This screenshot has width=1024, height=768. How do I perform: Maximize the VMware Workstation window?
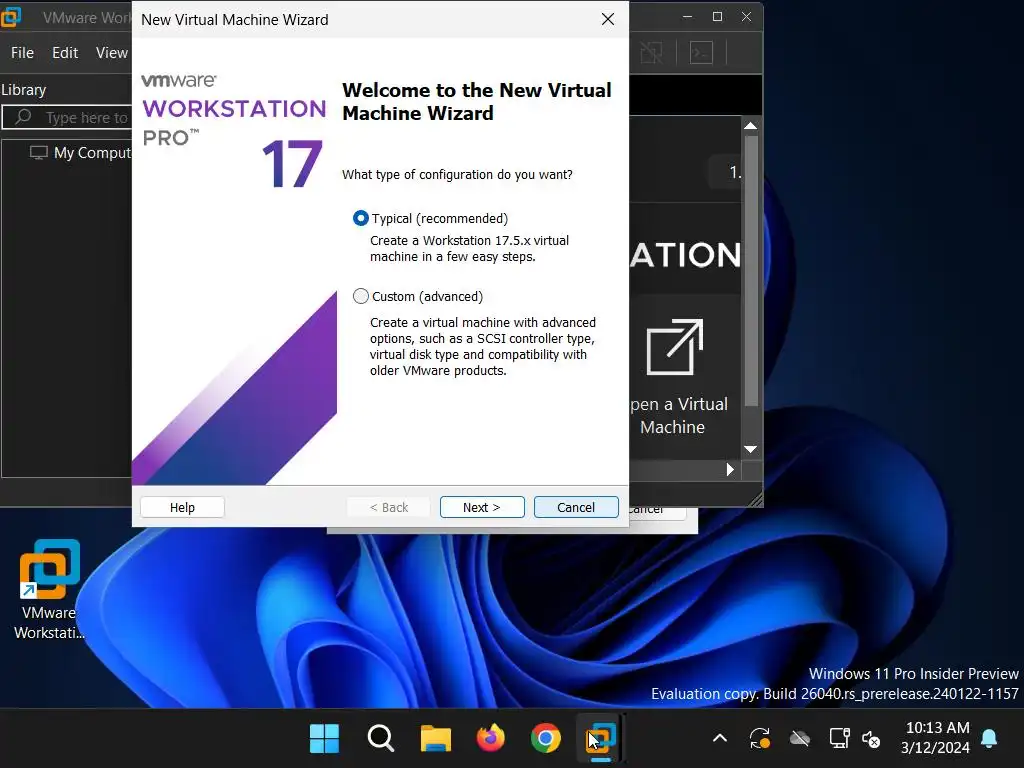pyautogui.click(x=717, y=17)
